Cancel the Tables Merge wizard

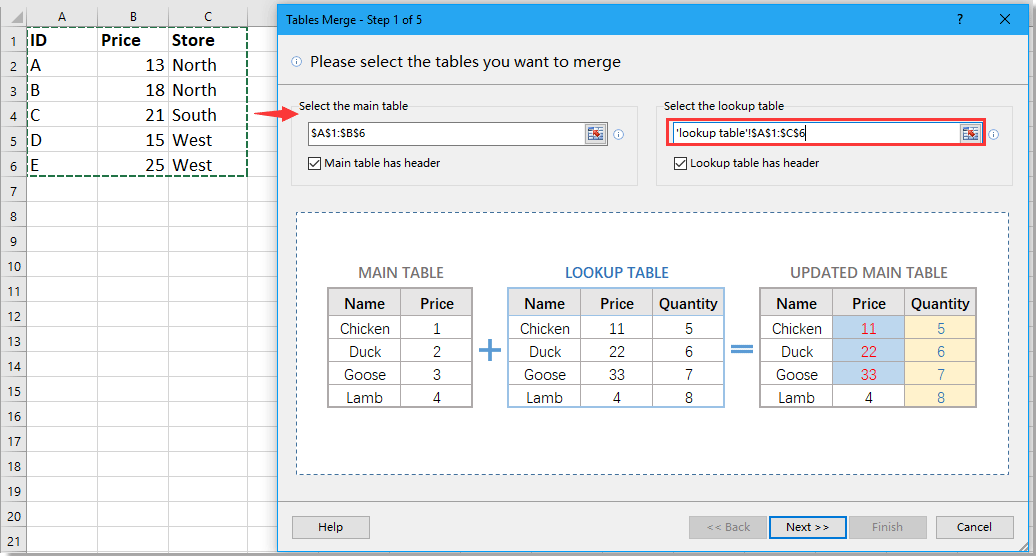(x=973, y=527)
